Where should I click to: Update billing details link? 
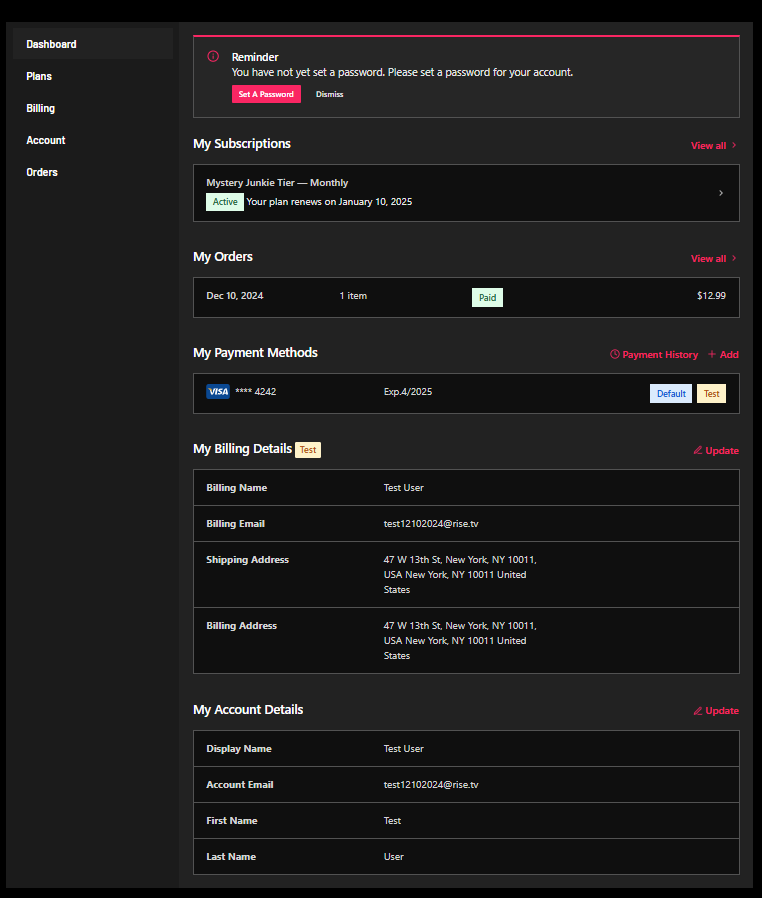716,451
